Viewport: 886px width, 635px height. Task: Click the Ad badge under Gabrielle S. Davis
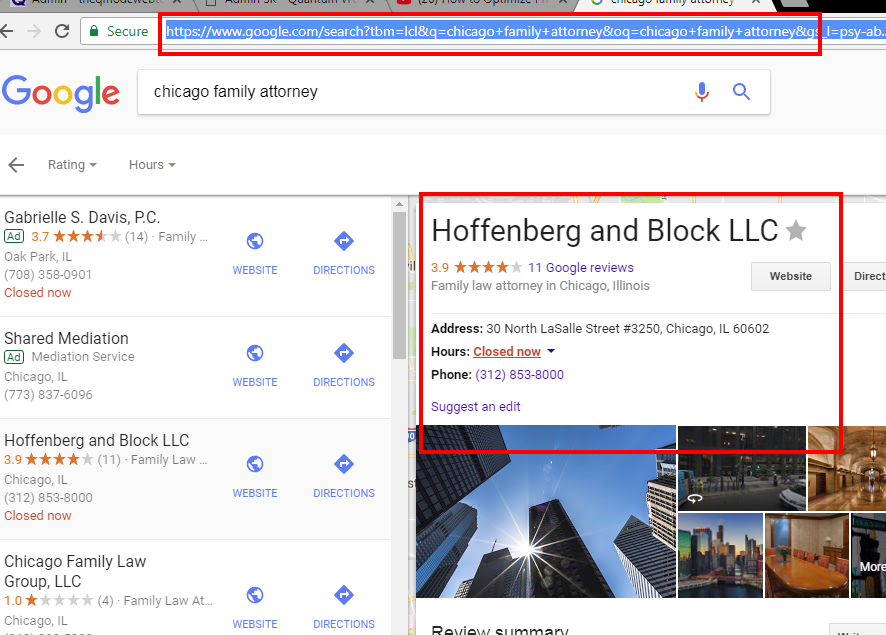[x=14, y=236]
